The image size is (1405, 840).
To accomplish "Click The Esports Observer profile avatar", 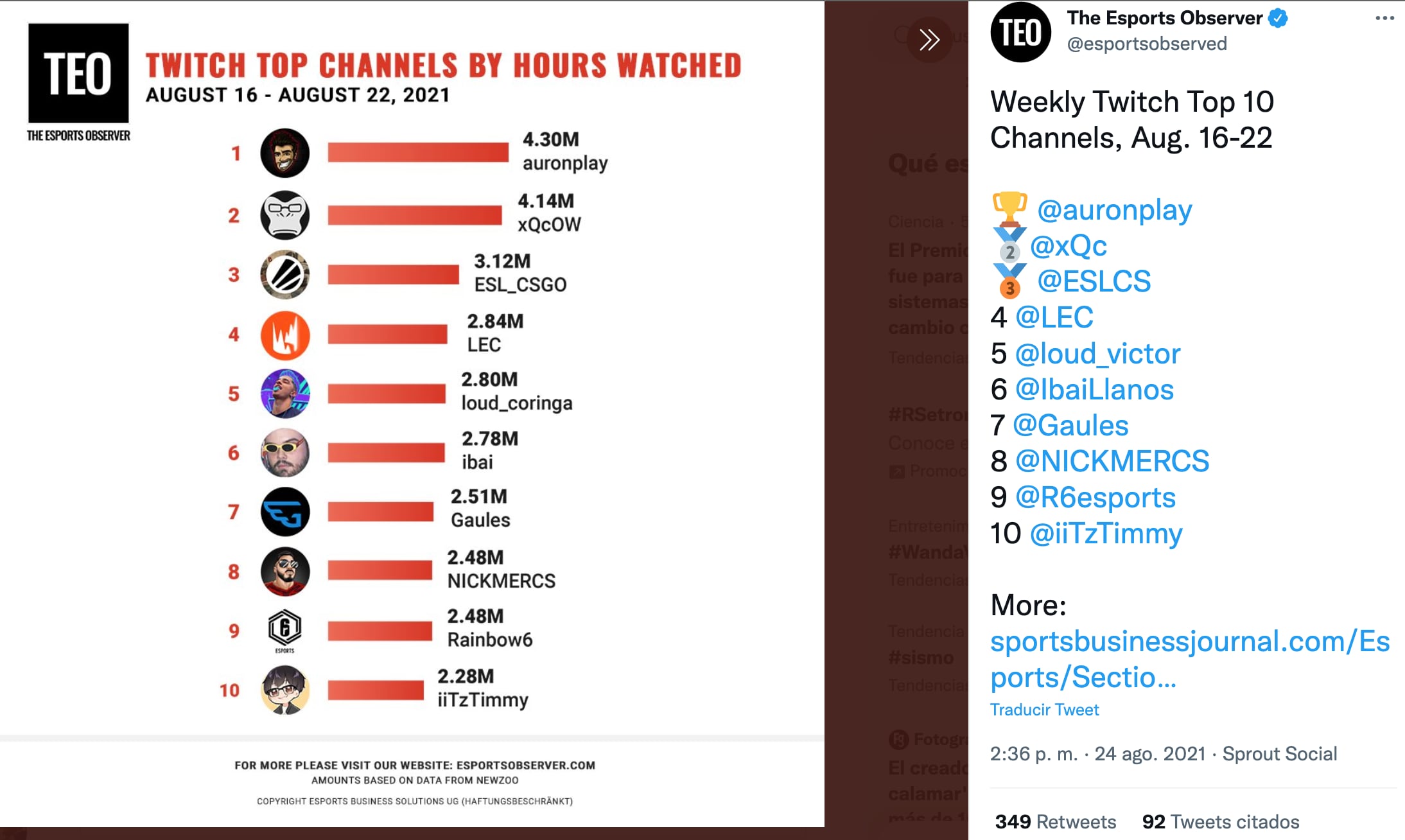I will pos(1020,32).
